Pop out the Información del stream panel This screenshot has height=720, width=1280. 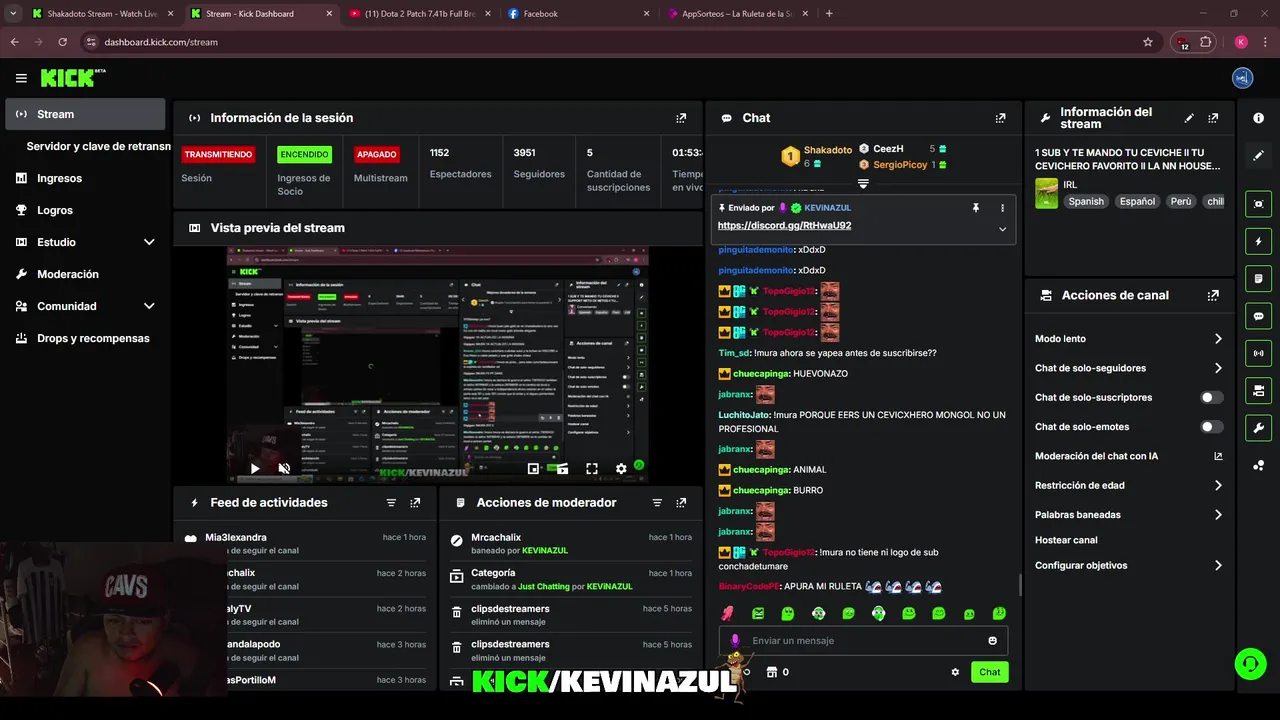1213,118
